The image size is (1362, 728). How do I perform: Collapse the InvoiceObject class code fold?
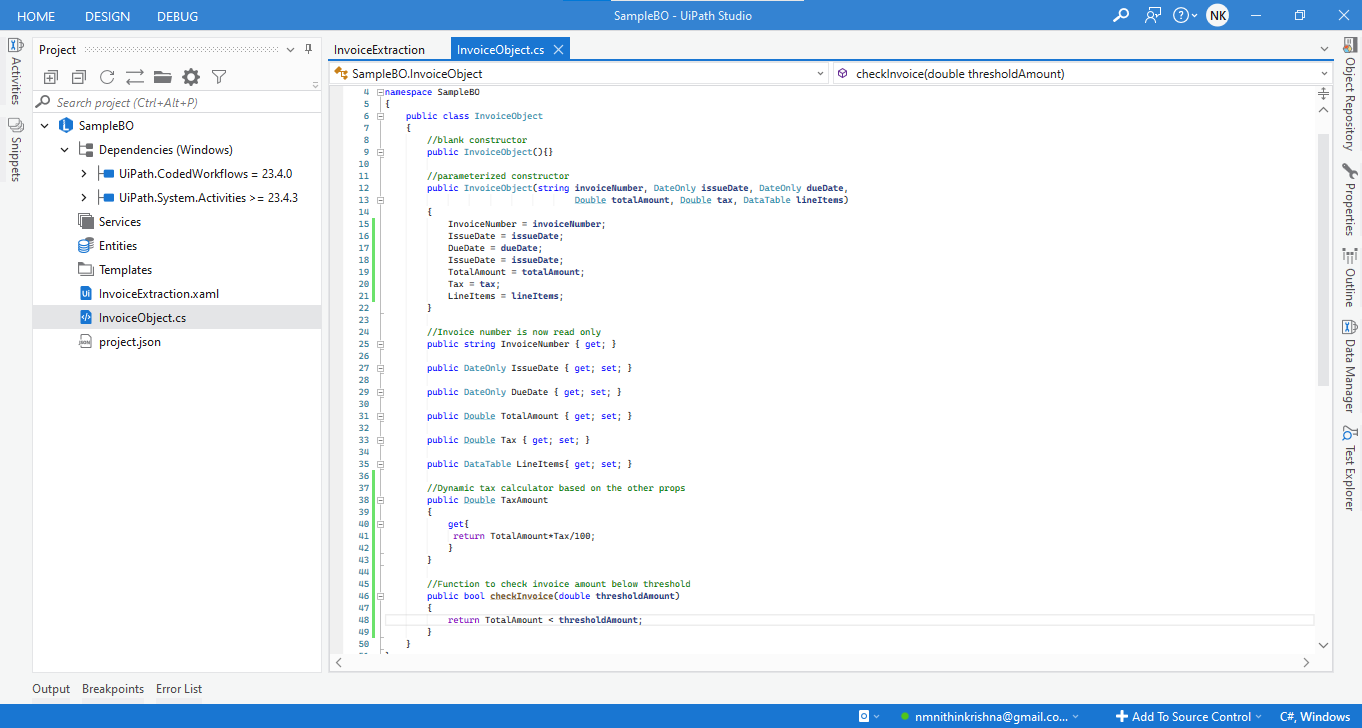[x=380, y=116]
